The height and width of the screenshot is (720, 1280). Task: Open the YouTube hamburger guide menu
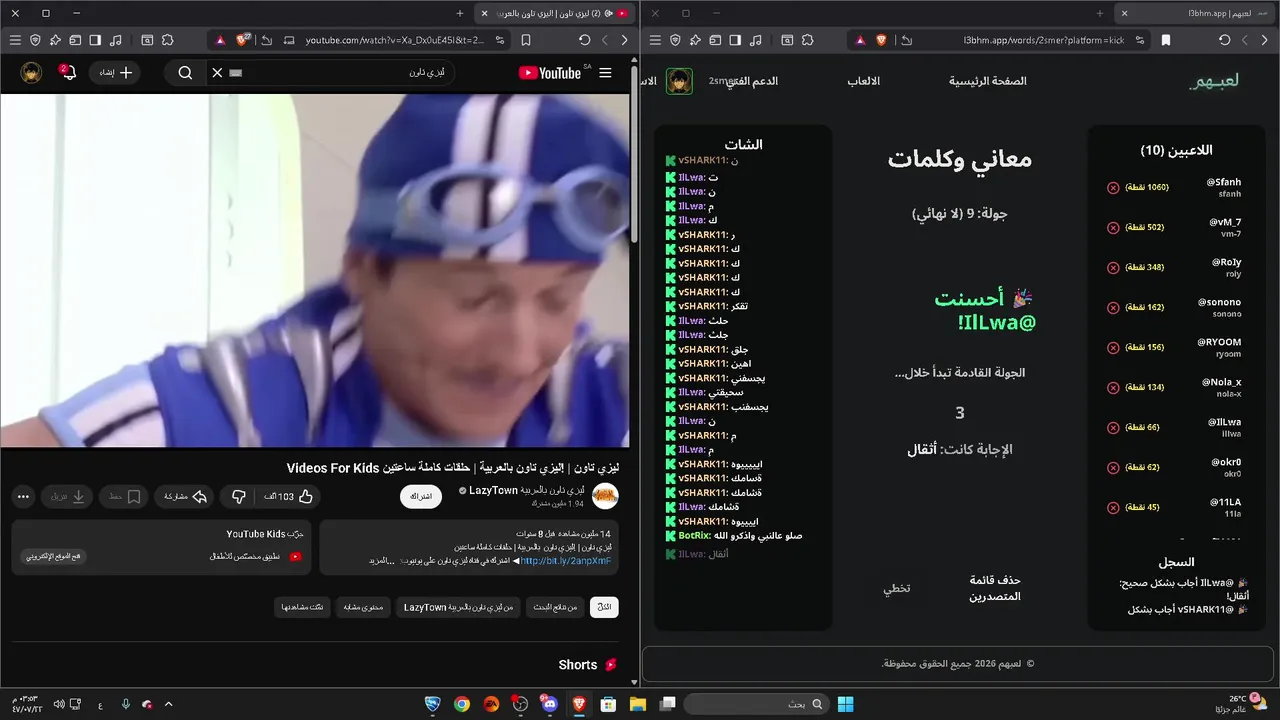coord(605,73)
